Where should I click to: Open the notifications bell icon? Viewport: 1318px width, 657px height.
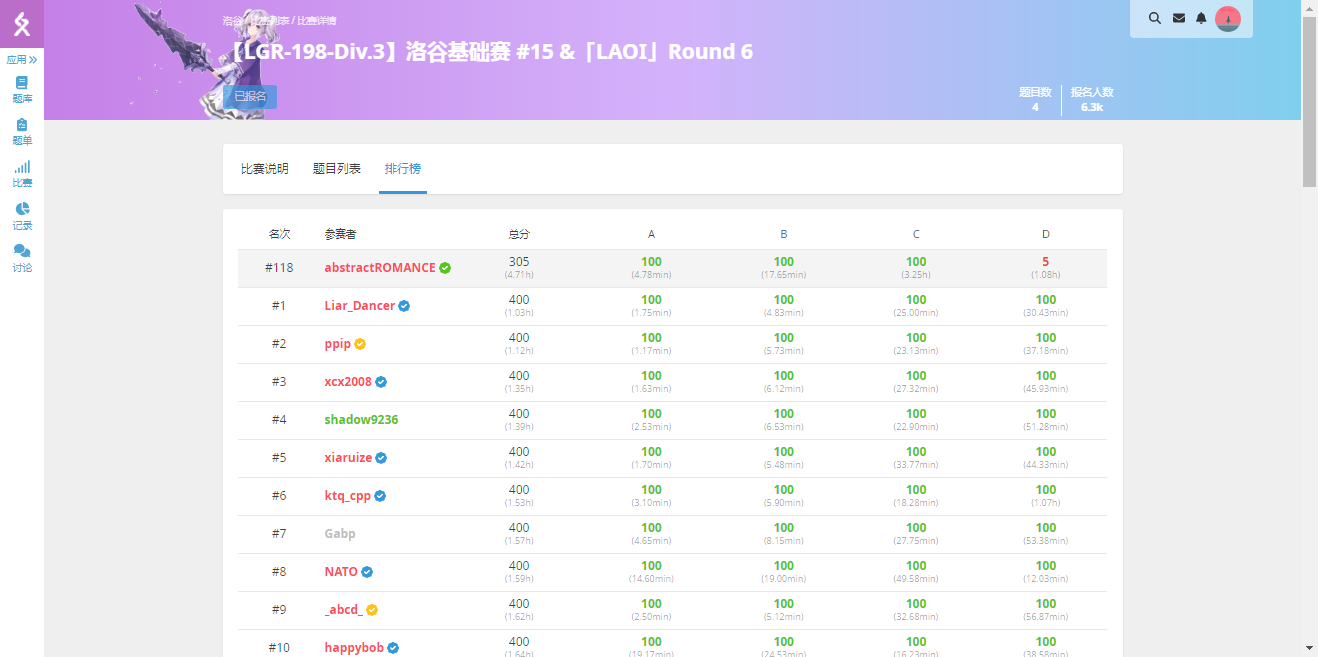(1202, 18)
